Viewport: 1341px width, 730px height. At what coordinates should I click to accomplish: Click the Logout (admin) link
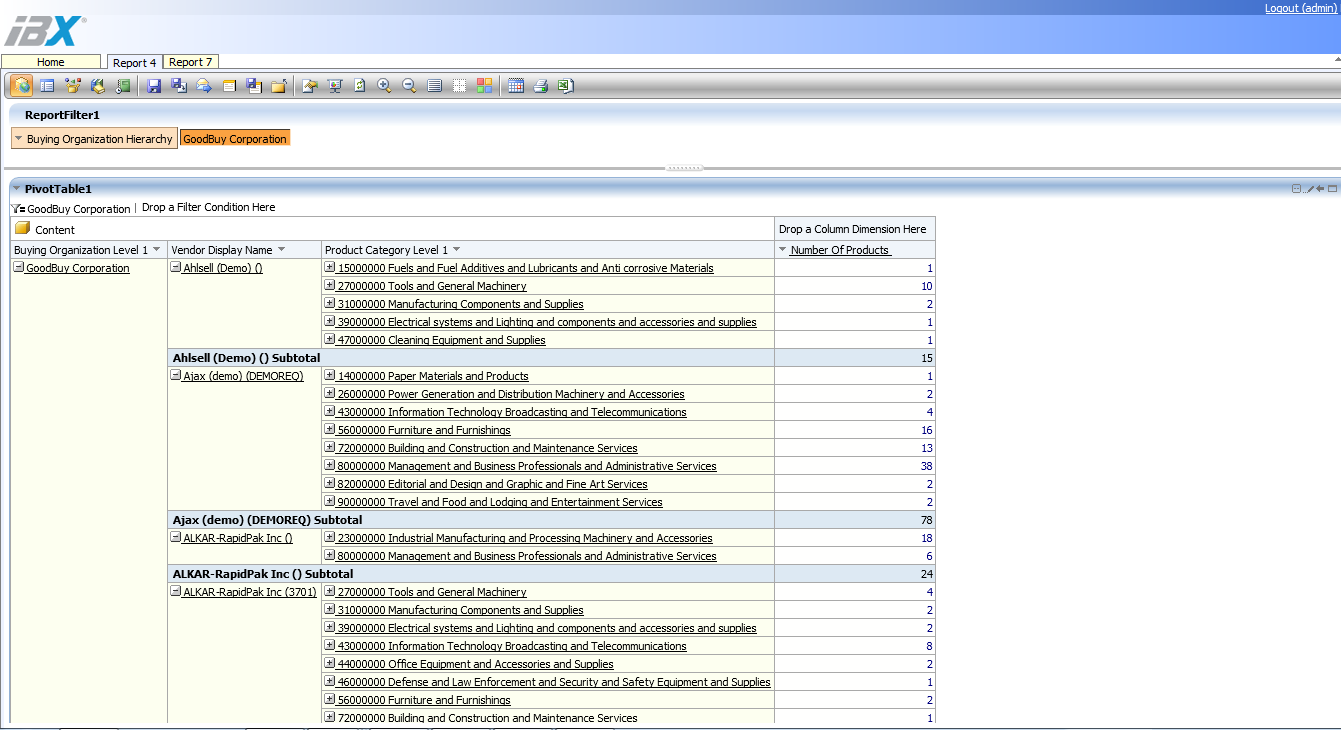click(x=1300, y=8)
